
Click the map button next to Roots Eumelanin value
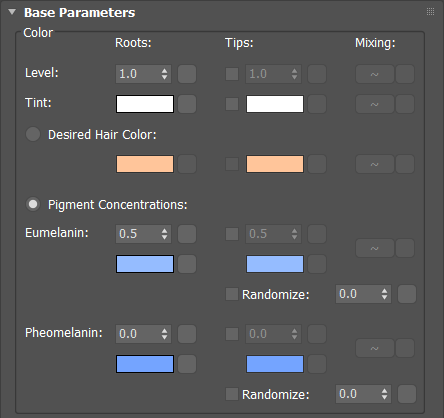point(187,234)
